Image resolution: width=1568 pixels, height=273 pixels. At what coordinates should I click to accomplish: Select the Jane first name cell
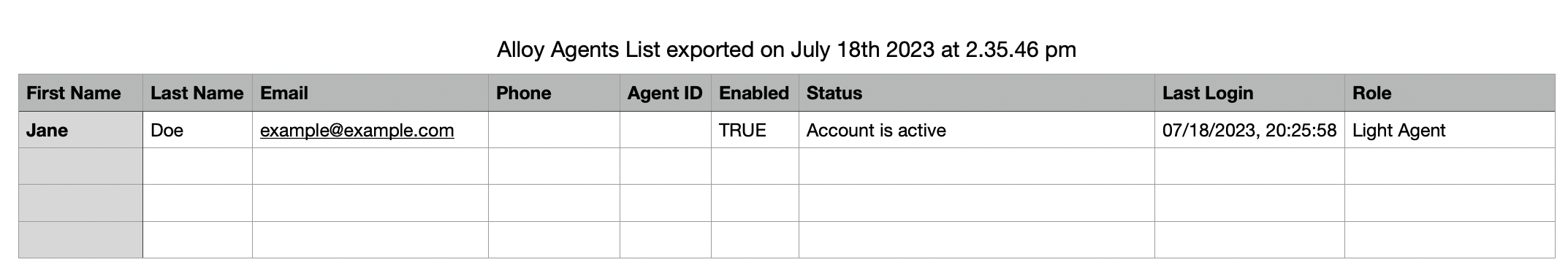tap(80, 130)
